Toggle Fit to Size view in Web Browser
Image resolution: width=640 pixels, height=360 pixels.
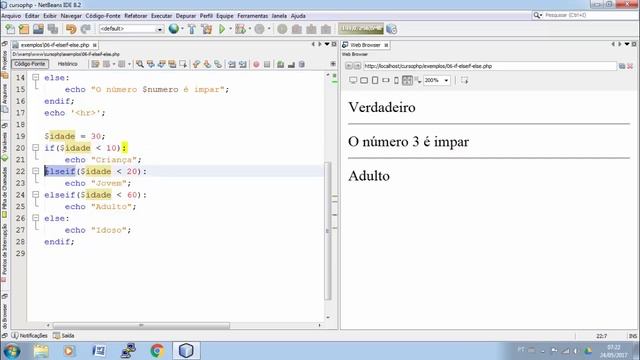pos(407,80)
